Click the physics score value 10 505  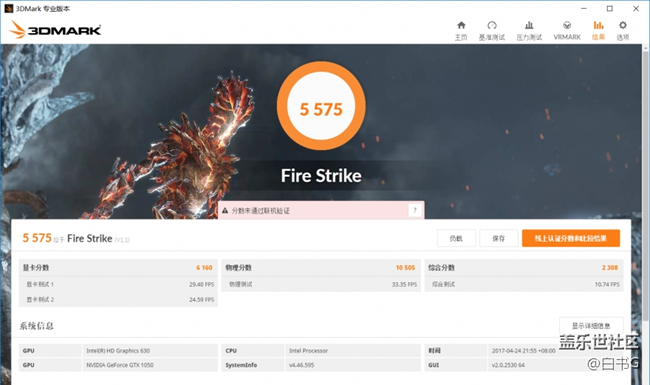405,268
